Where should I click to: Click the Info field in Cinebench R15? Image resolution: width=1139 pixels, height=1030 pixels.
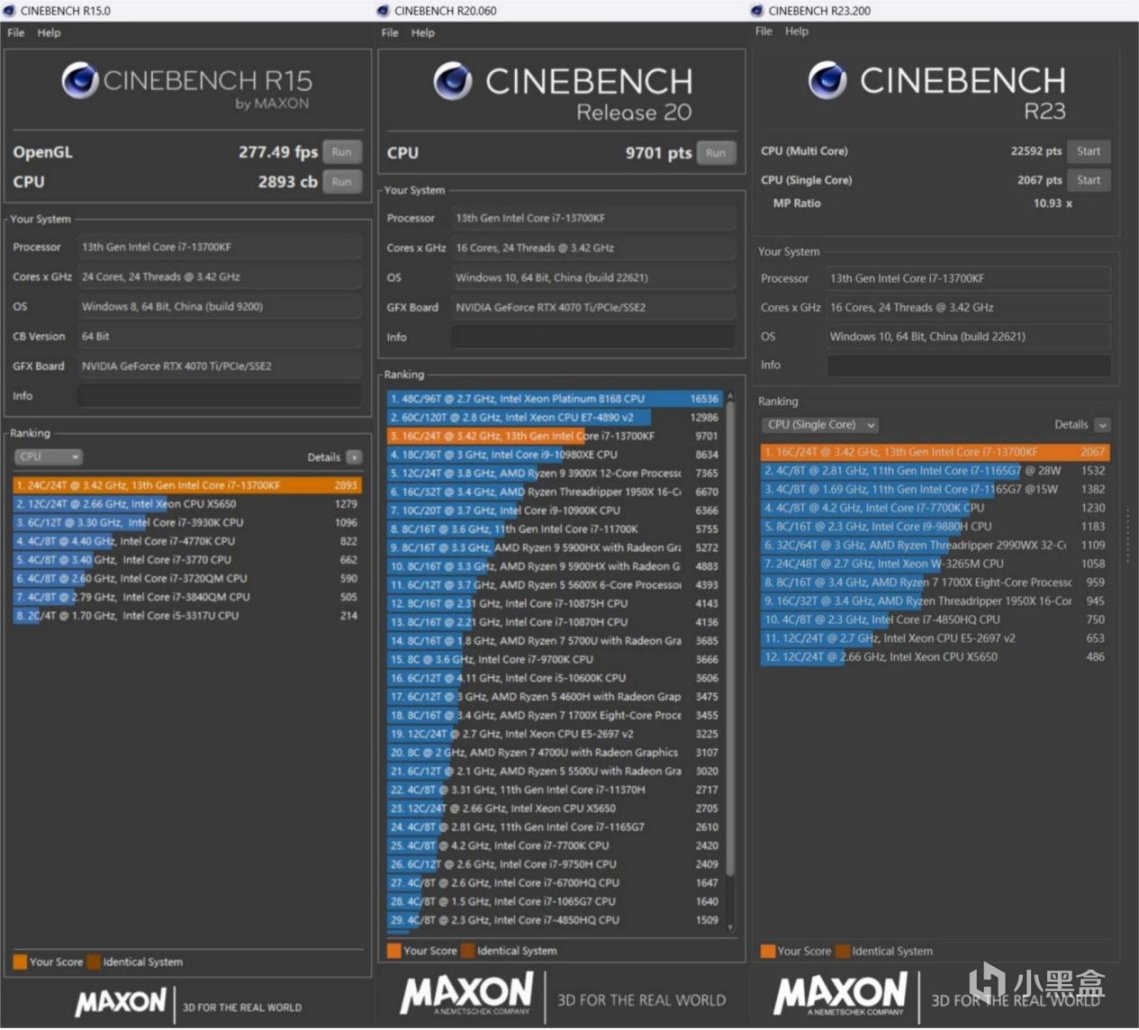pos(219,396)
